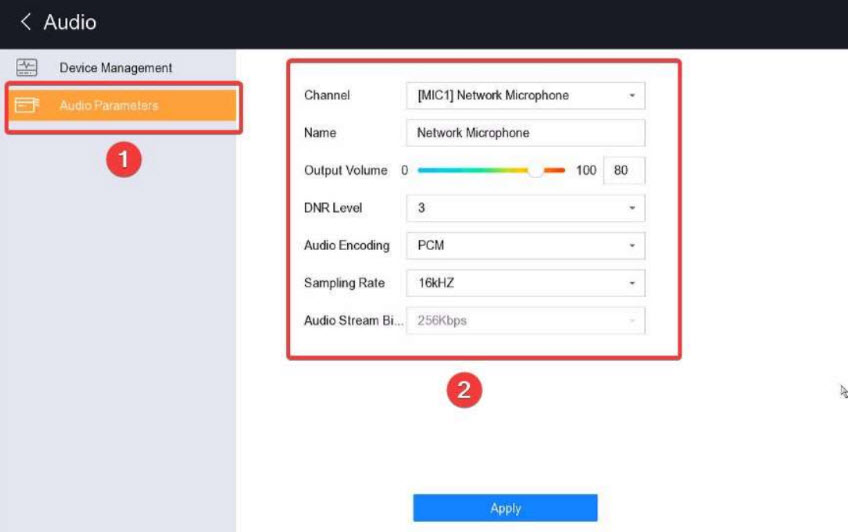Click the Audio page title text
The image size is (848, 532).
(70, 22)
